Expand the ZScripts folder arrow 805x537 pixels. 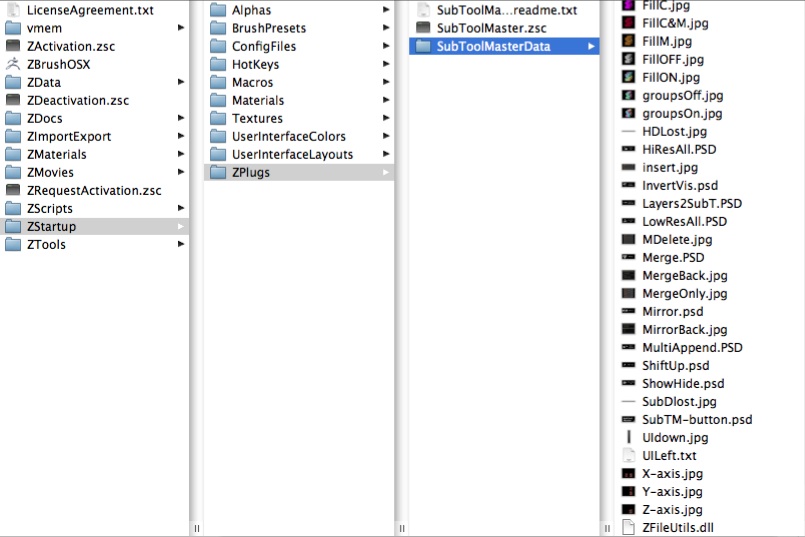pyautogui.click(x=181, y=208)
